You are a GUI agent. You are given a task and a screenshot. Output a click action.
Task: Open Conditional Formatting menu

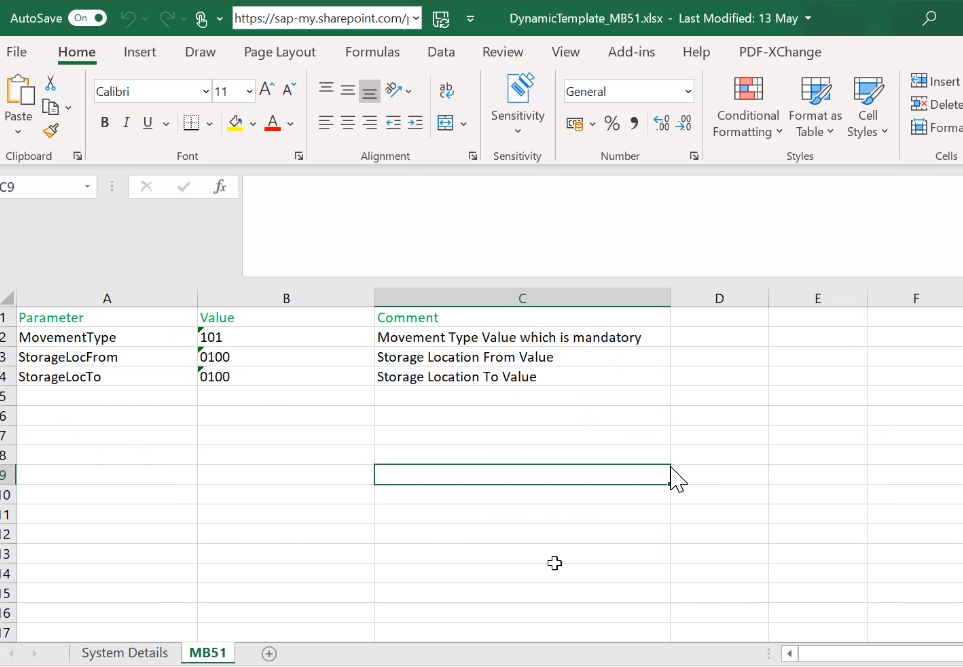coord(747,107)
